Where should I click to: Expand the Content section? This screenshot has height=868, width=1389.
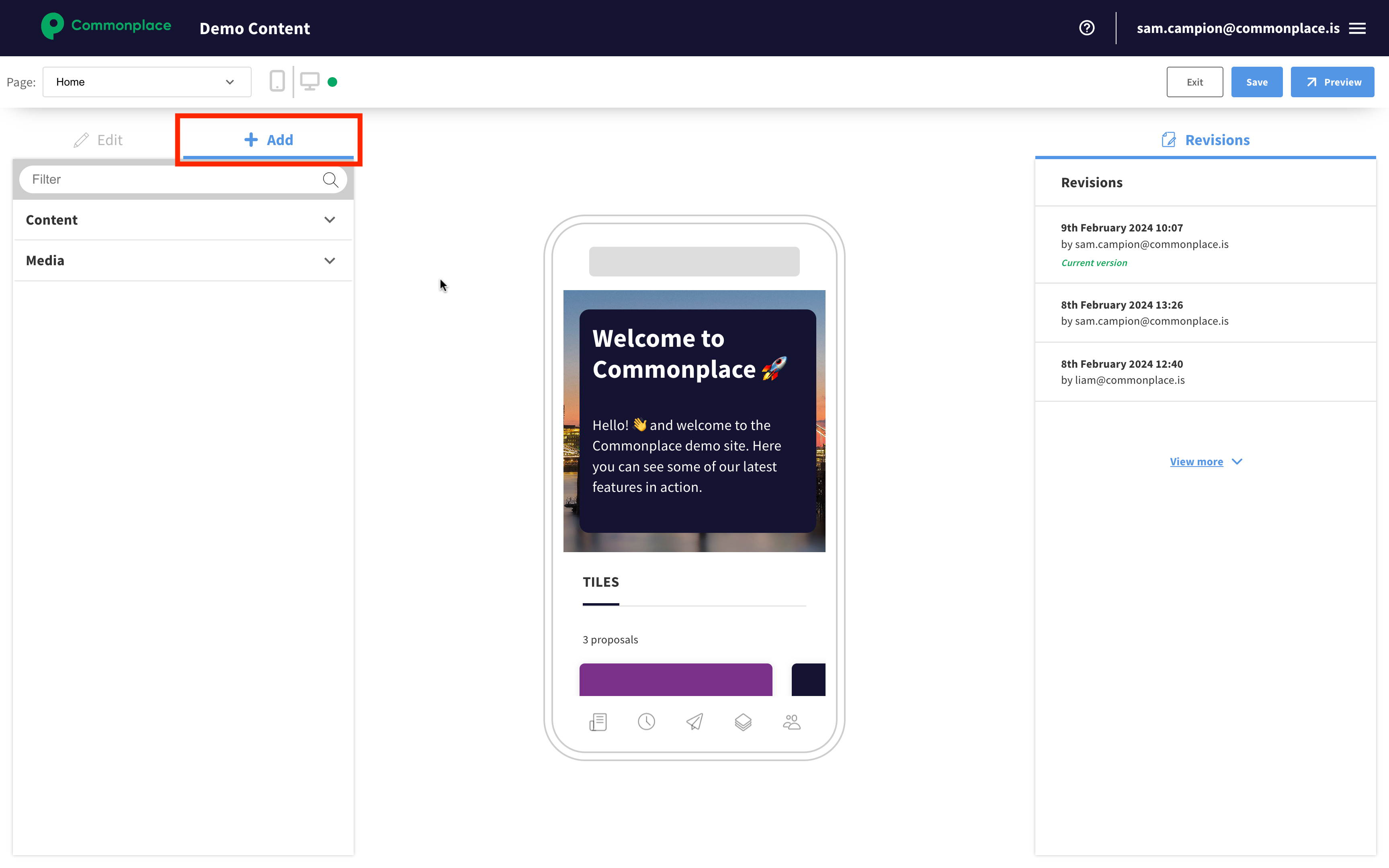coord(182,220)
